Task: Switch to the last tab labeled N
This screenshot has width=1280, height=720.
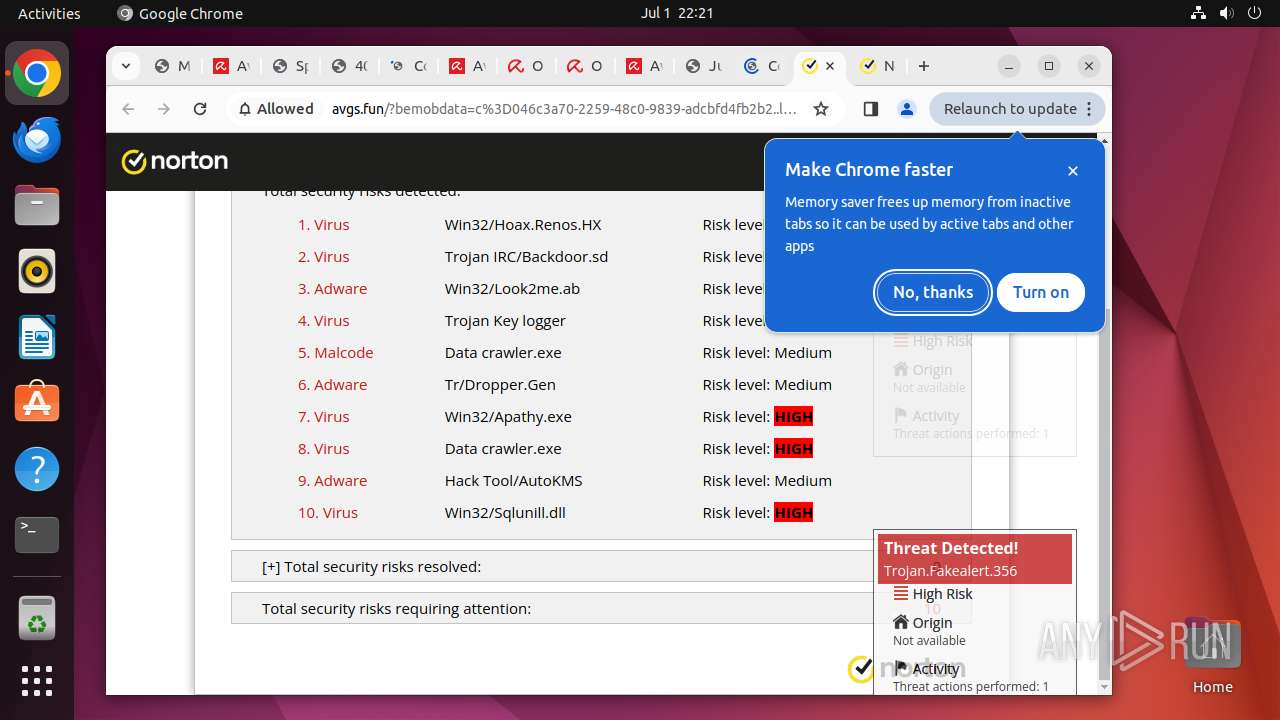Action: [877, 66]
